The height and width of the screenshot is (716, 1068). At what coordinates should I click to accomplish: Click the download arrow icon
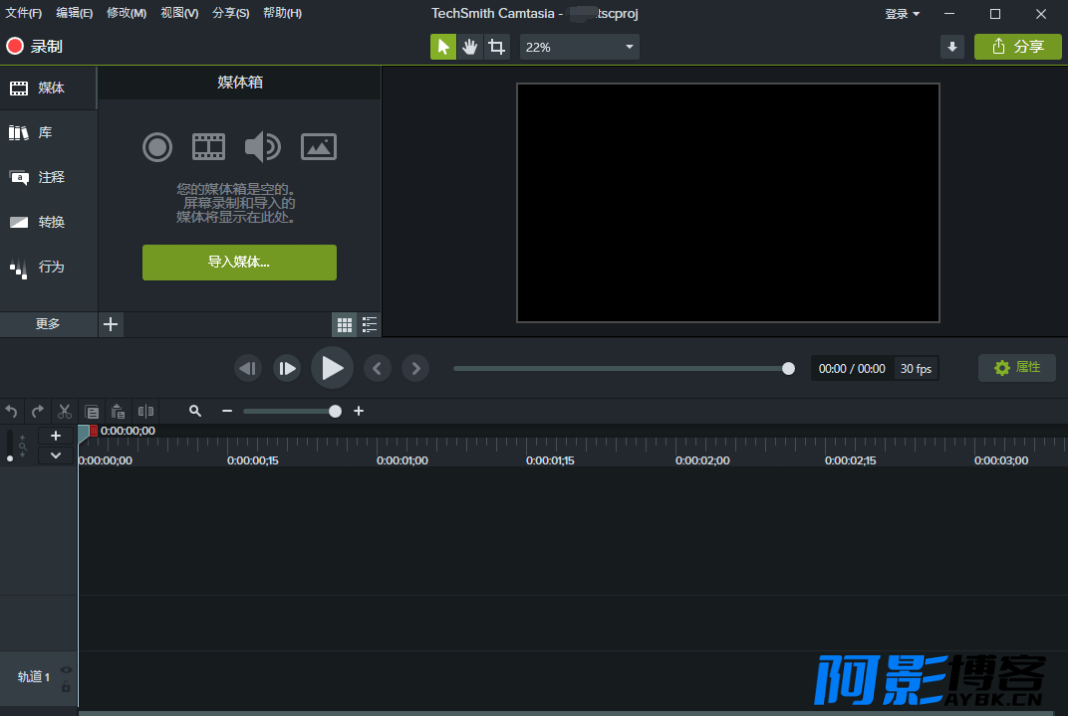tap(952, 47)
